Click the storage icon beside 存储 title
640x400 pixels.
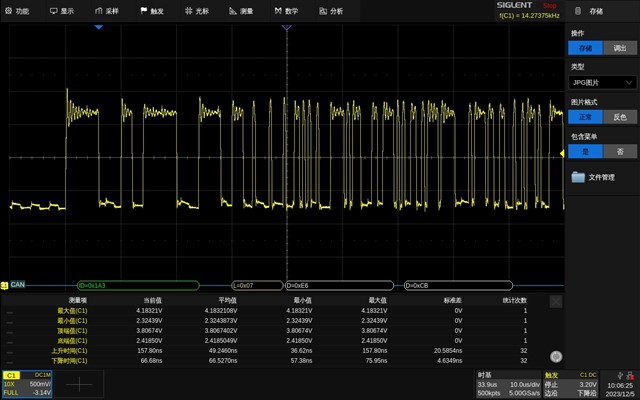578,11
